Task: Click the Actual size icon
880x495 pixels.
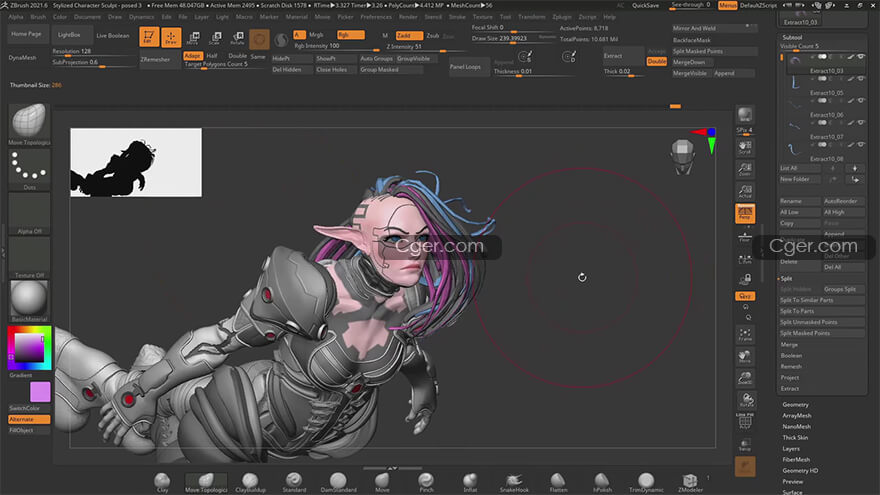Action: (x=745, y=191)
